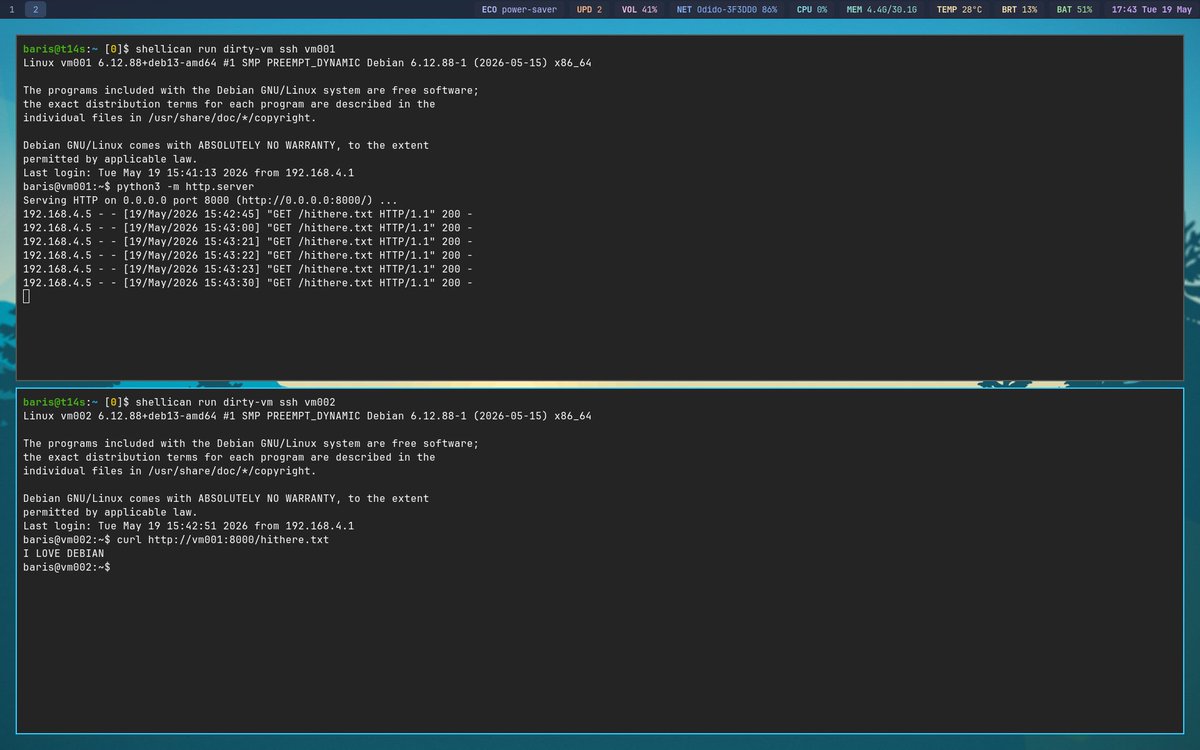Click 'the exact distribution terms' line in vm002 terminal
The image size is (1200, 750).
coord(229,457)
